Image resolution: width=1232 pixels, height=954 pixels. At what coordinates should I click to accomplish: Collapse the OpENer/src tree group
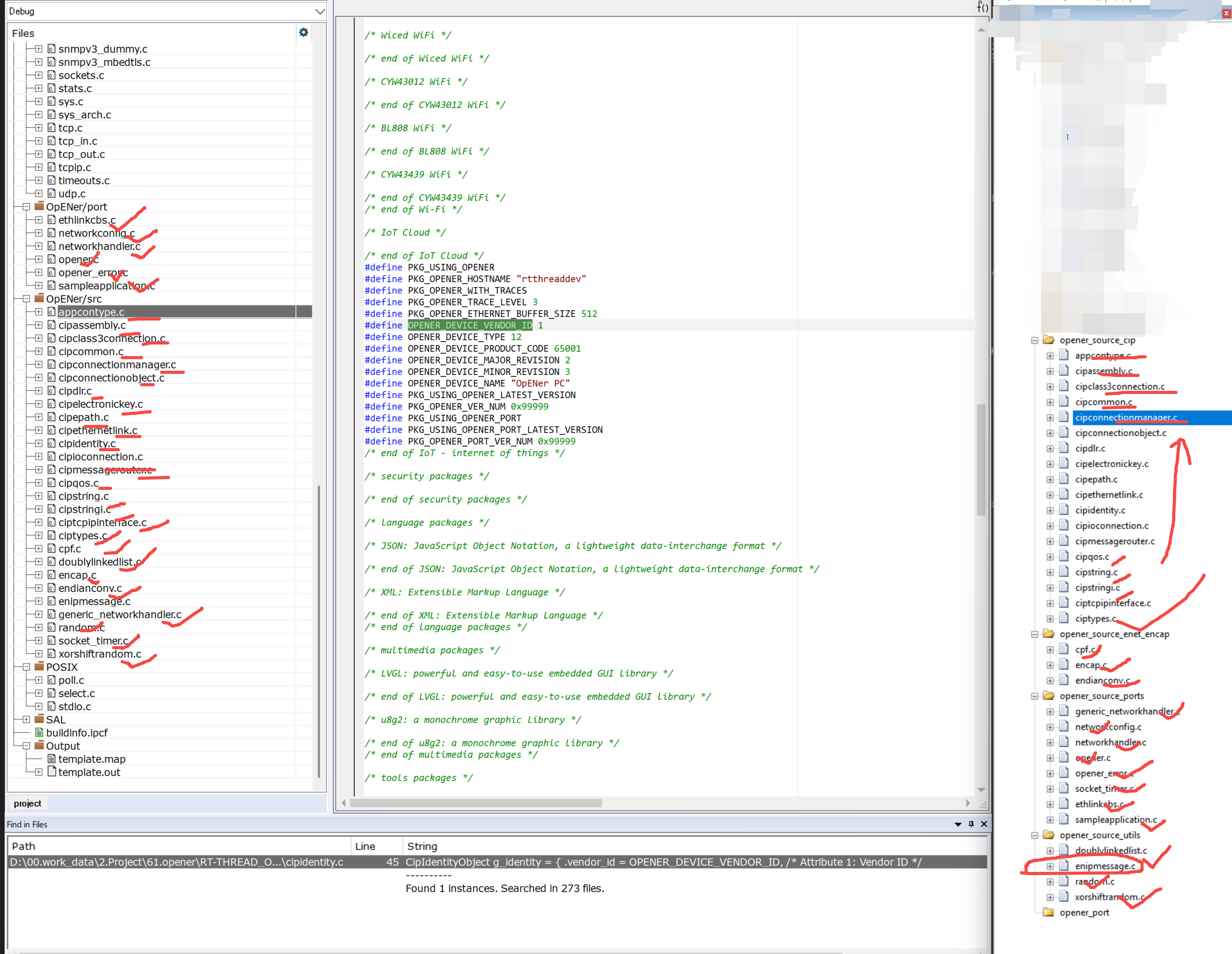click(x=26, y=299)
